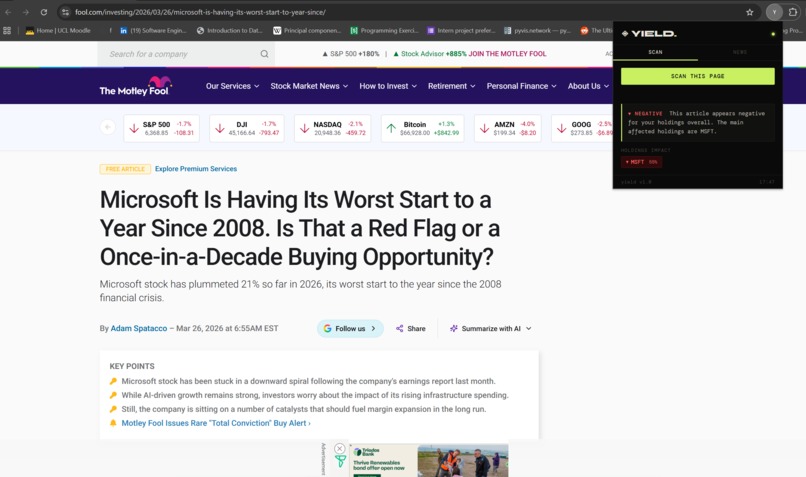The height and width of the screenshot is (477, 806).
Task: Click SCAN THIS PAGE button
Action: (698, 76)
